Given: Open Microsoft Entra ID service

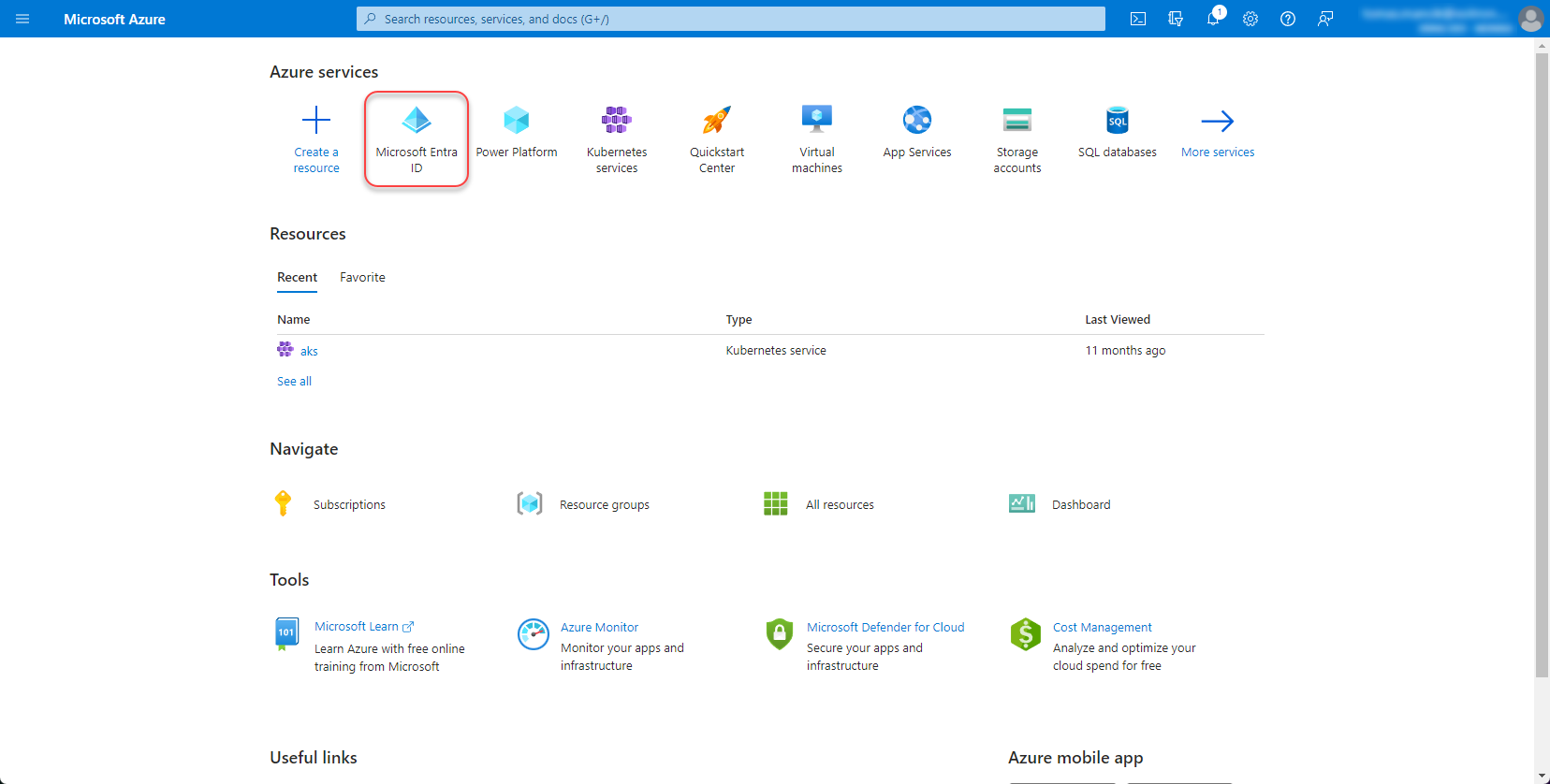Looking at the screenshot, I should [x=417, y=138].
